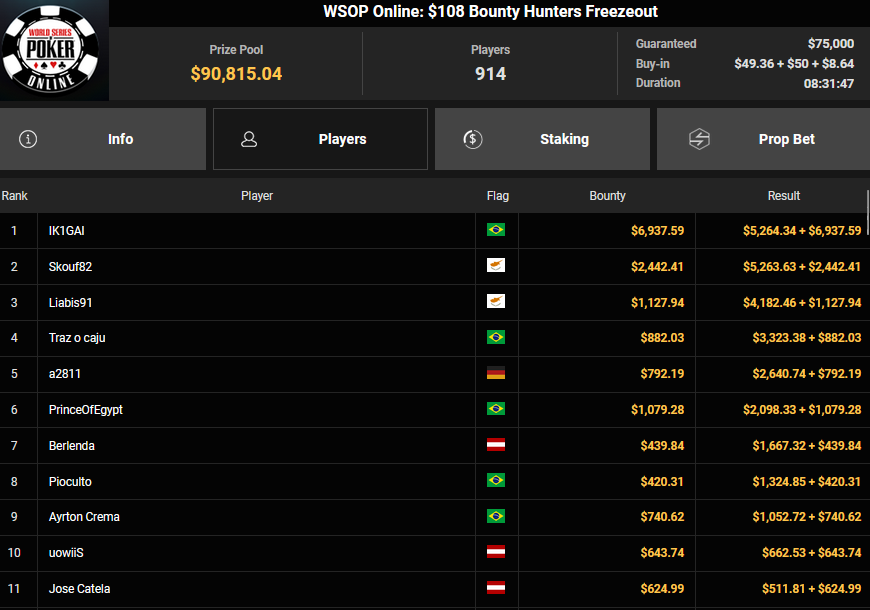Click the Staking dollar coin icon
870x610 pixels.
pos(474,139)
